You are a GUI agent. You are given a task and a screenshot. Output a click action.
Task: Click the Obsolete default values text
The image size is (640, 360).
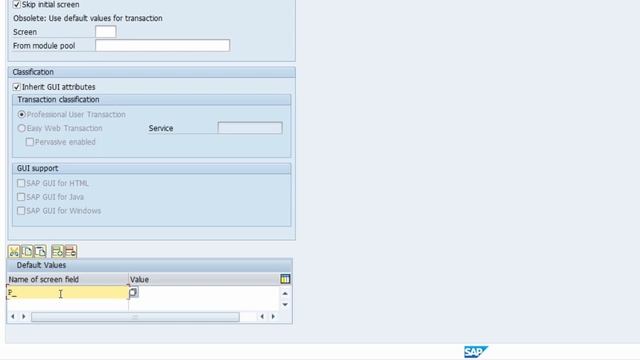(x=88, y=18)
